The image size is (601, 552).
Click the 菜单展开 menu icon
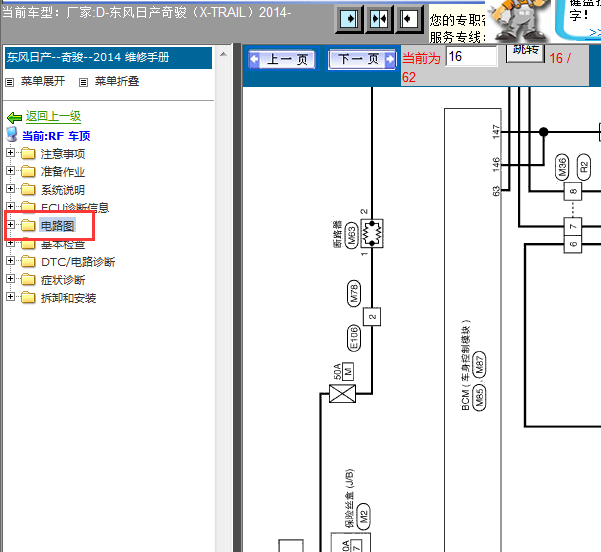[10, 82]
